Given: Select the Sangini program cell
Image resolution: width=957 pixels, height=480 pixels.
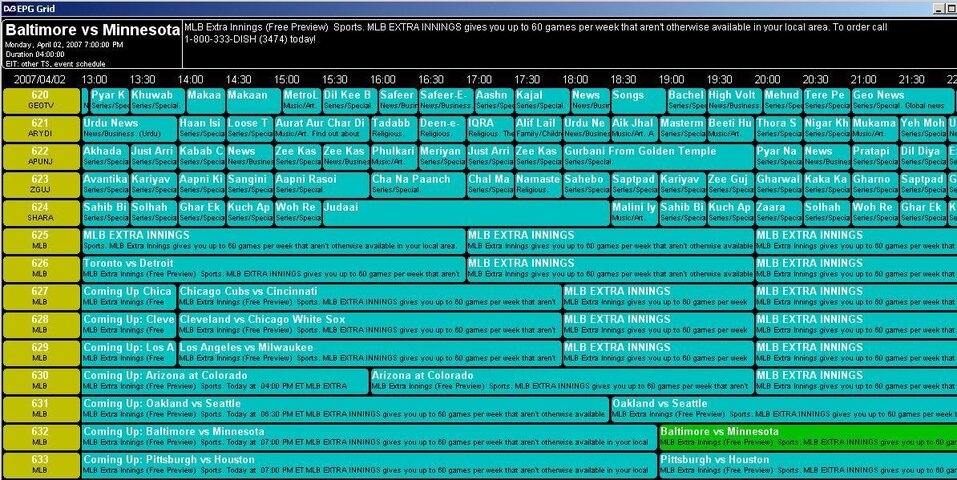Looking at the screenshot, I should click(250, 185).
